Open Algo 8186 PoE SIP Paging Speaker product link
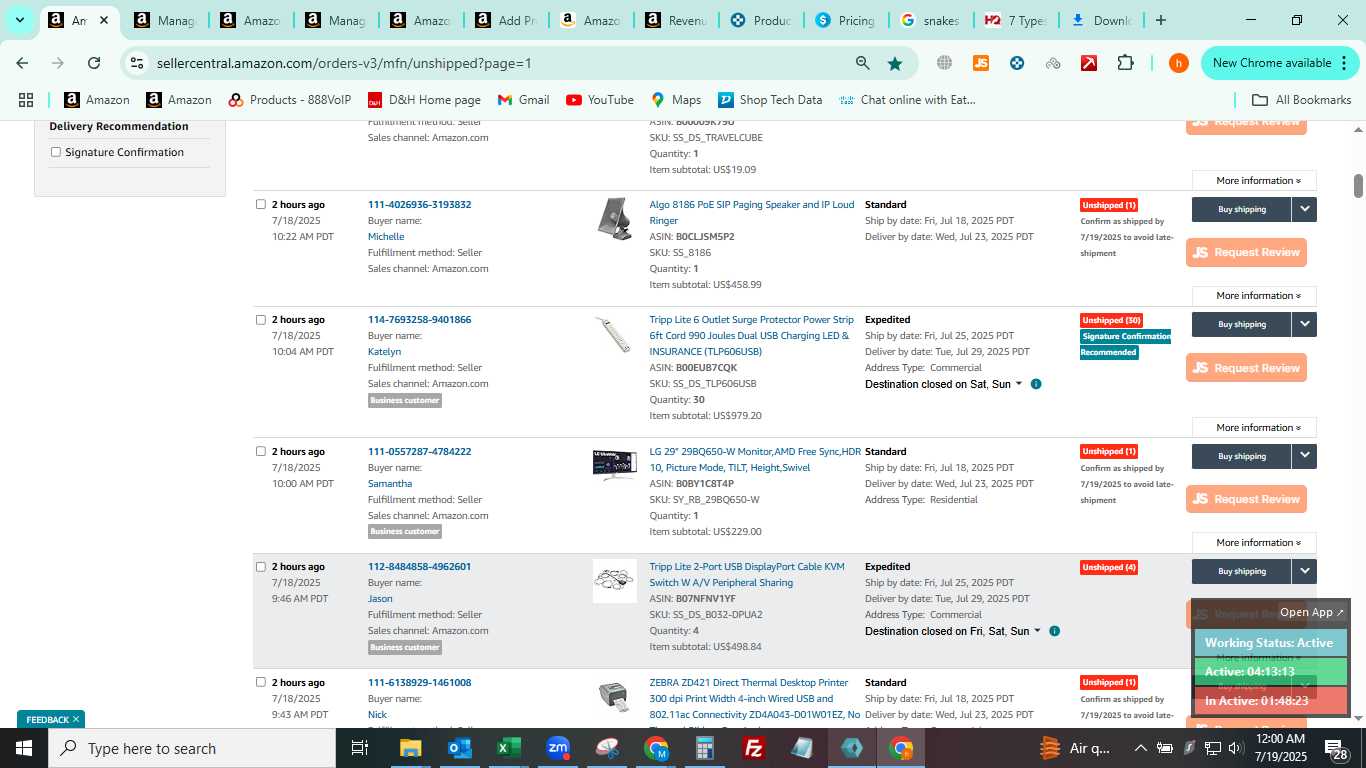The image size is (1366, 768). click(752, 212)
